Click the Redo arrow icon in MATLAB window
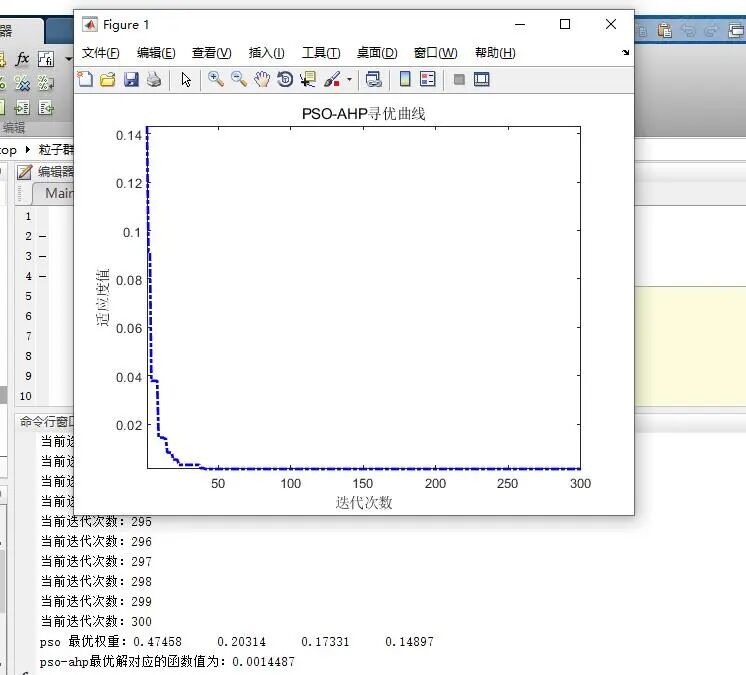Image resolution: width=746 pixels, height=675 pixels. [x=711, y=31]
